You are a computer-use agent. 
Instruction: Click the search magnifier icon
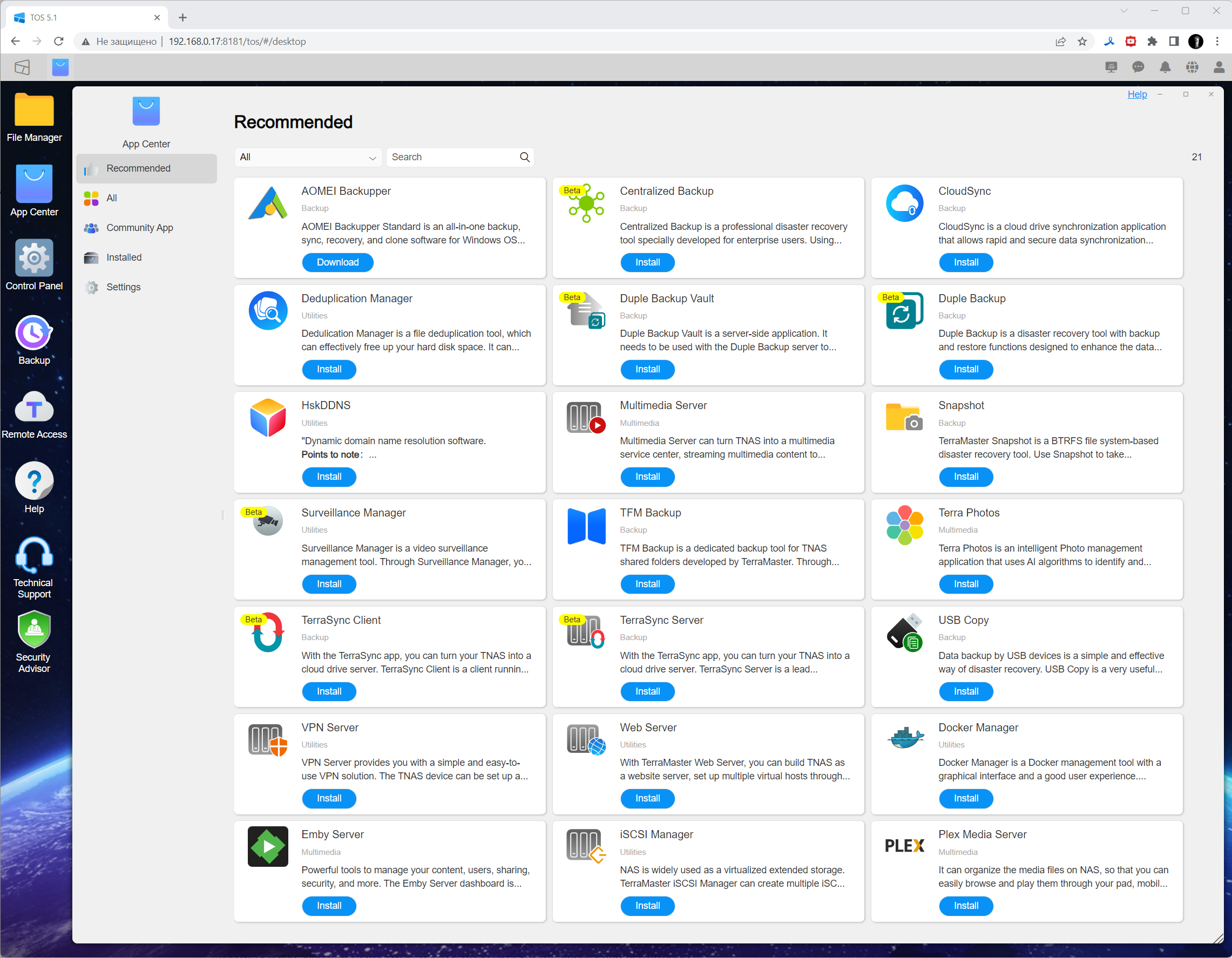525,157
